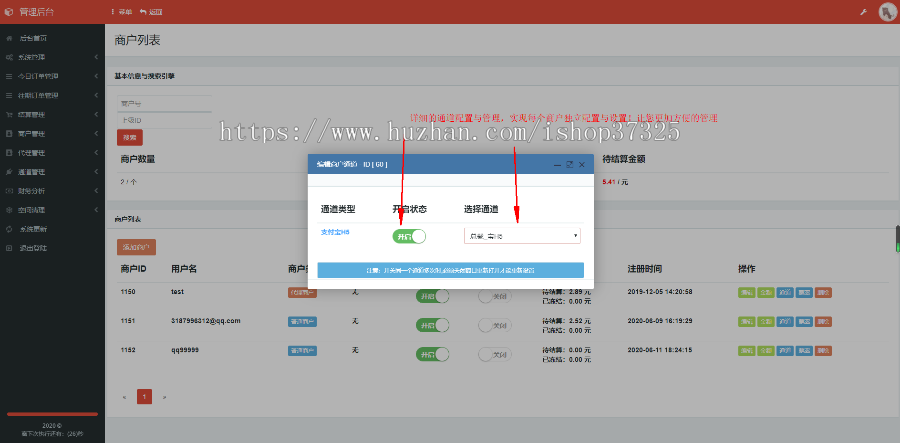Expand 结算管理 using its chevron
This screenshot has height=443, width=900.
(96, 115)
